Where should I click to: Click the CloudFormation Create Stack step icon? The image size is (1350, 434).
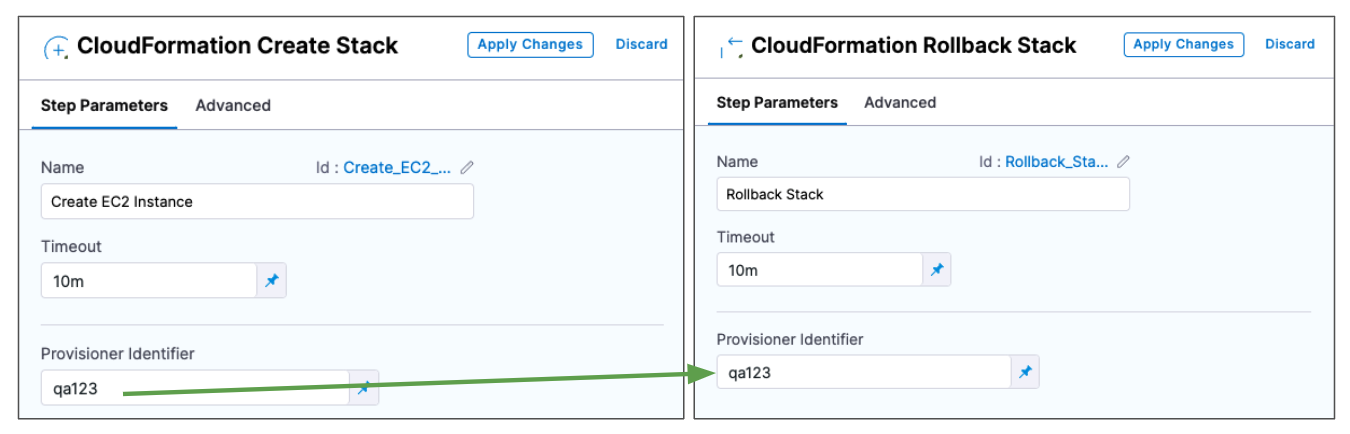57,47
